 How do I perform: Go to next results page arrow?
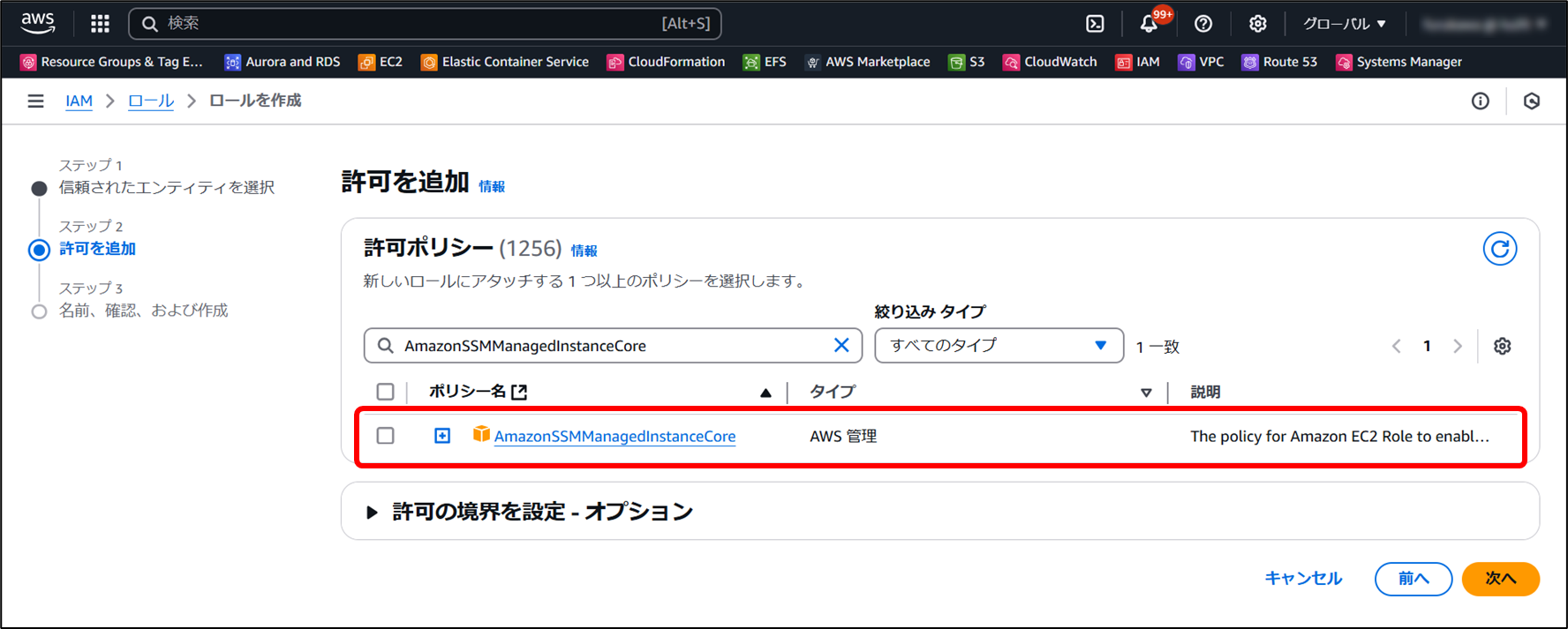(x=1458, y=347)
